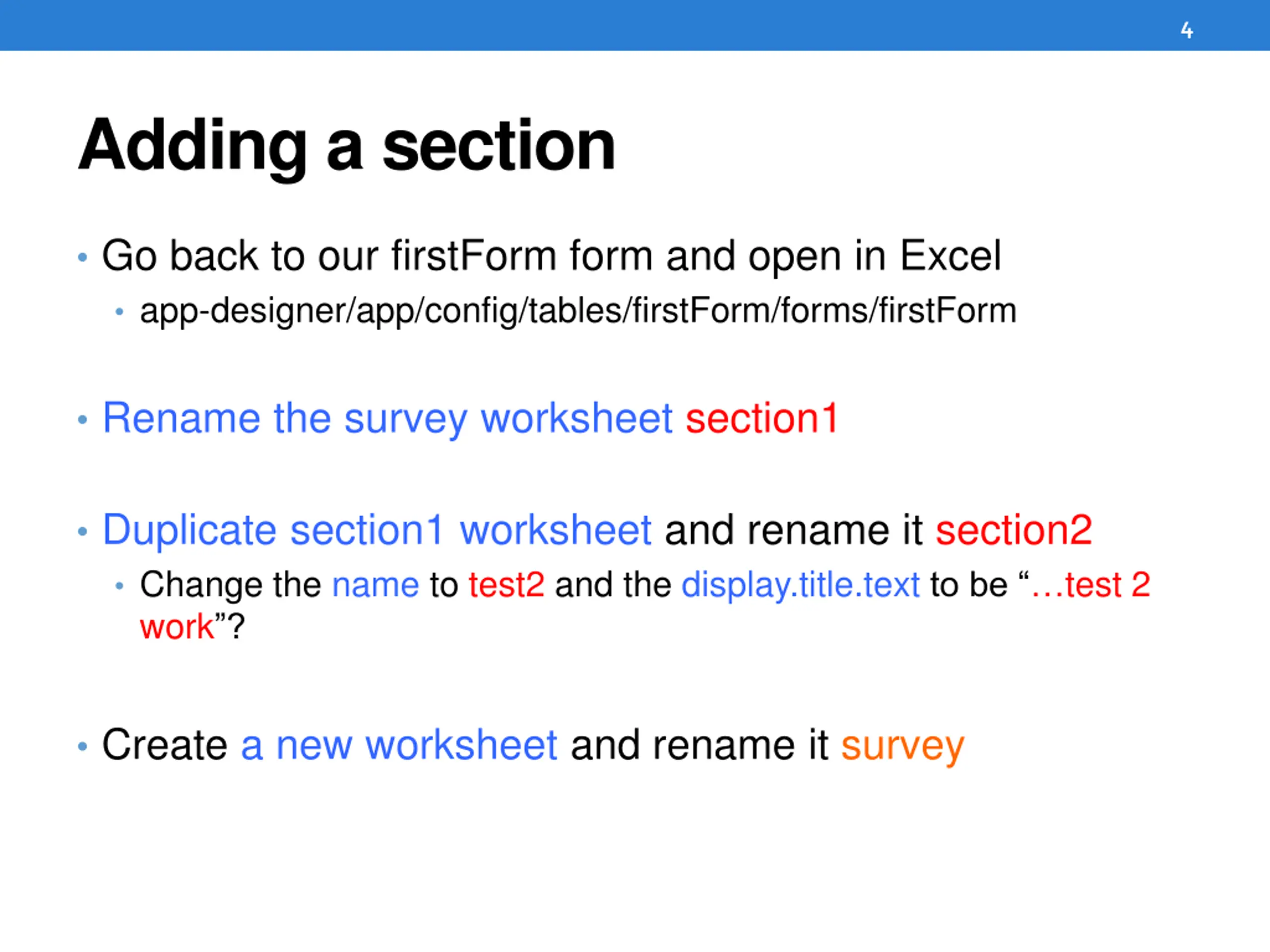This screenshot has width=1270, height=952.
Task: Click the red "section2" word
Action: pyautogui.click(x=1014, y=530)
